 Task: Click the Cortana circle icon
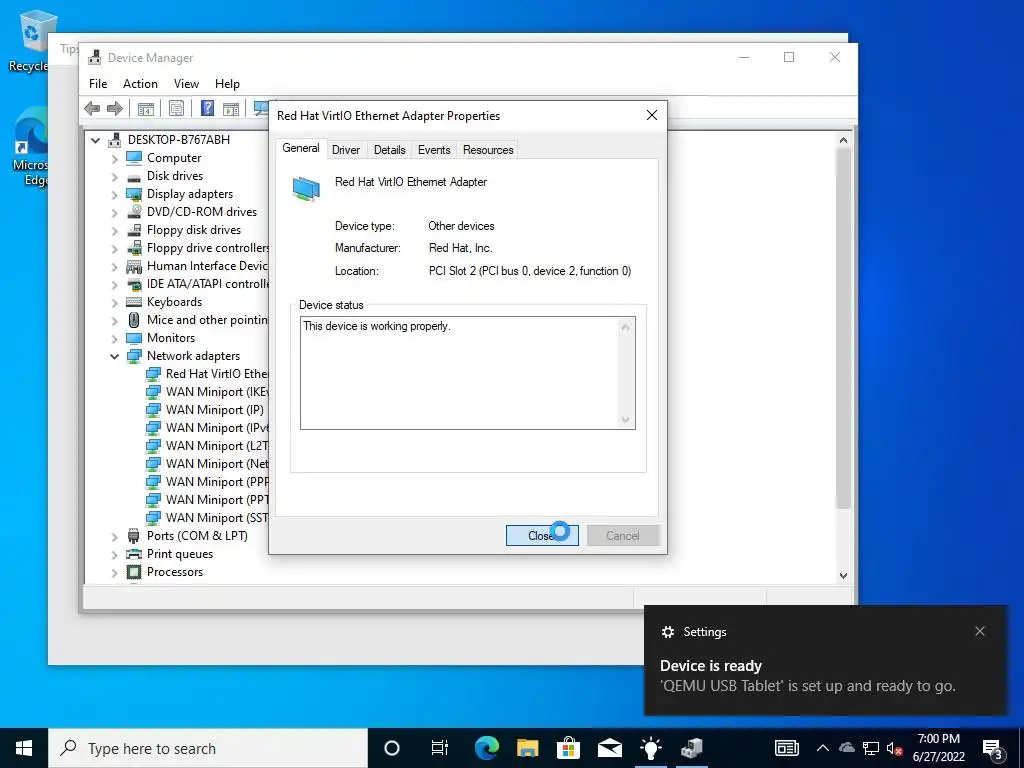tap(392, 748)
